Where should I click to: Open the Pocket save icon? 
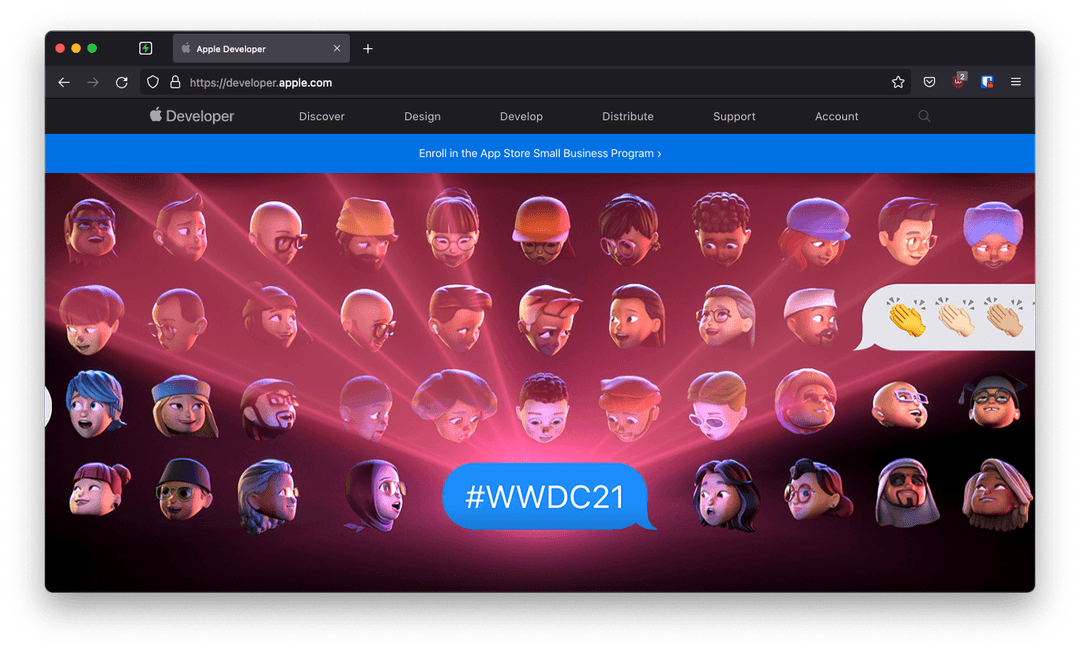click(929, 83)
